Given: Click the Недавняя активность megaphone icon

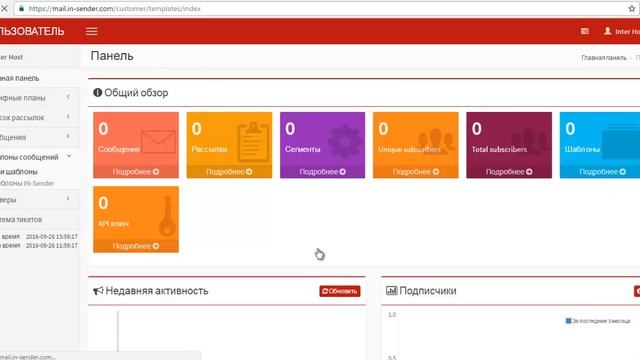Looking at the screenshot, I should pos(98,291).
